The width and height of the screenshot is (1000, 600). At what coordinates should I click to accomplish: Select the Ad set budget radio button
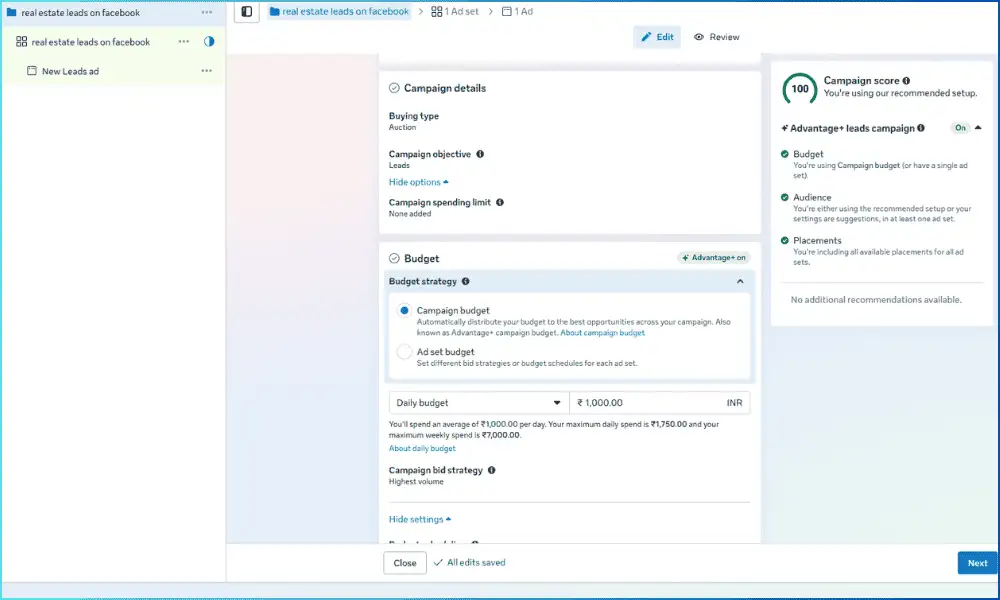coord(404,352)
